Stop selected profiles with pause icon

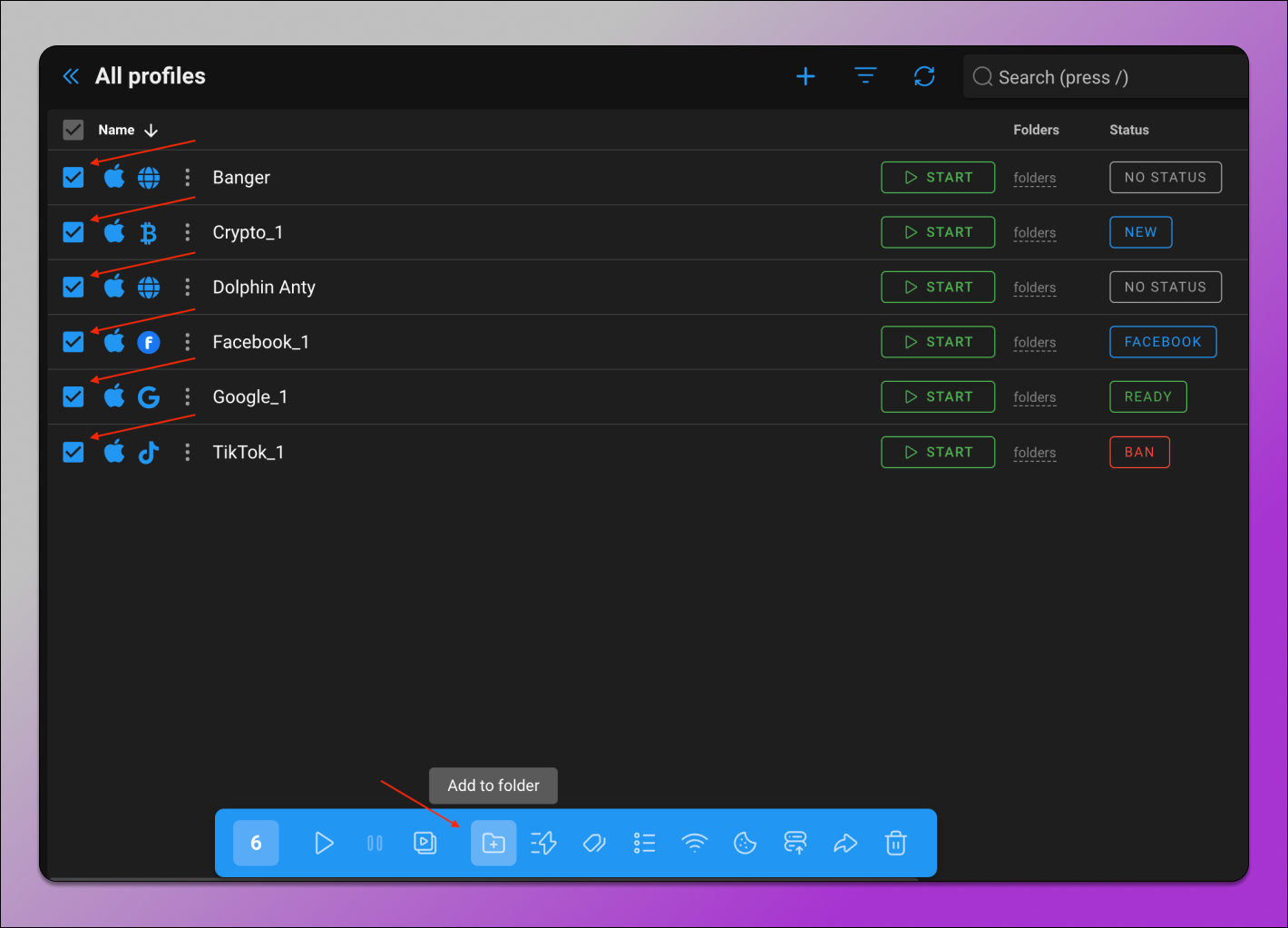tap(375, 843)
